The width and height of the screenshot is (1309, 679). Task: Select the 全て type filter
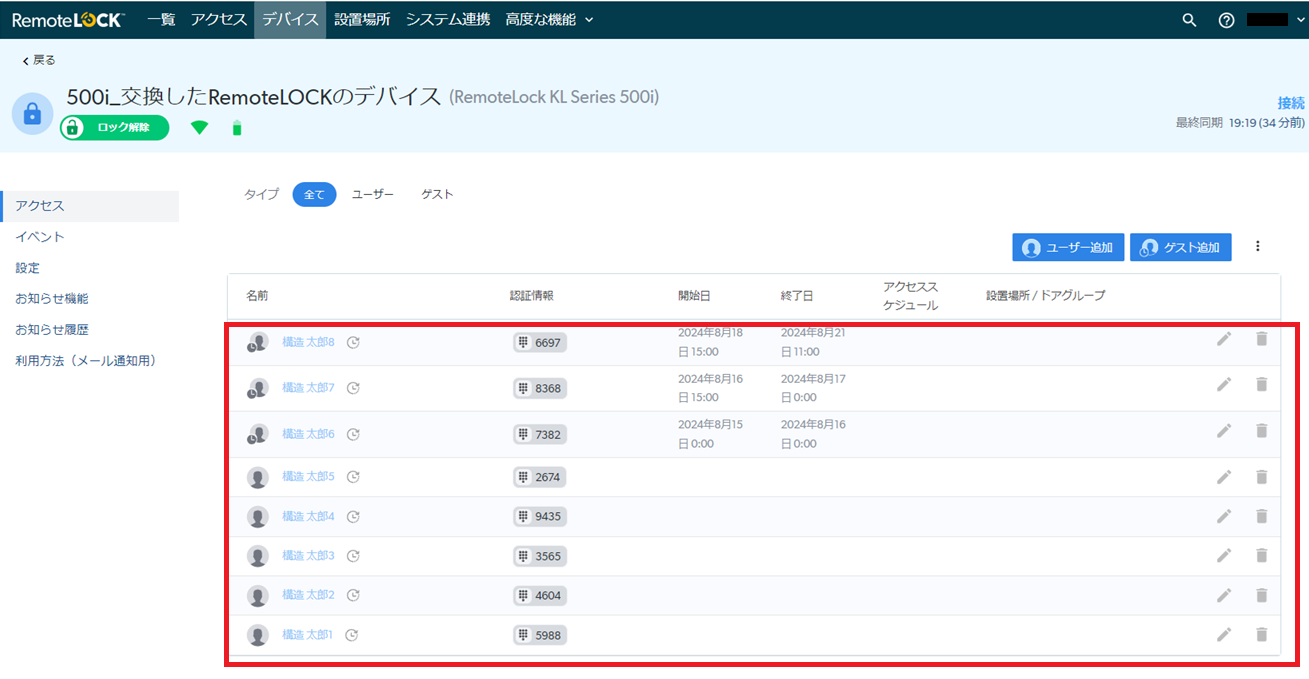[314, 195]
